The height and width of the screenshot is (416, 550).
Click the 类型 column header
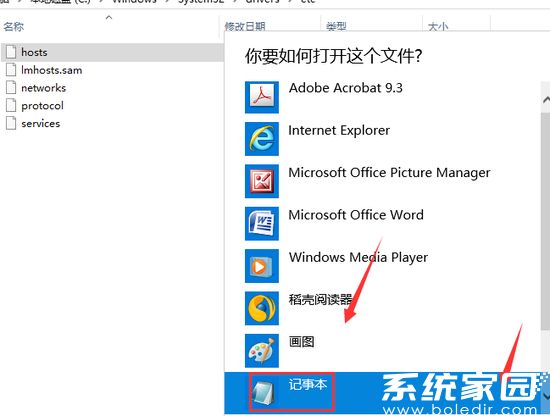336,26
